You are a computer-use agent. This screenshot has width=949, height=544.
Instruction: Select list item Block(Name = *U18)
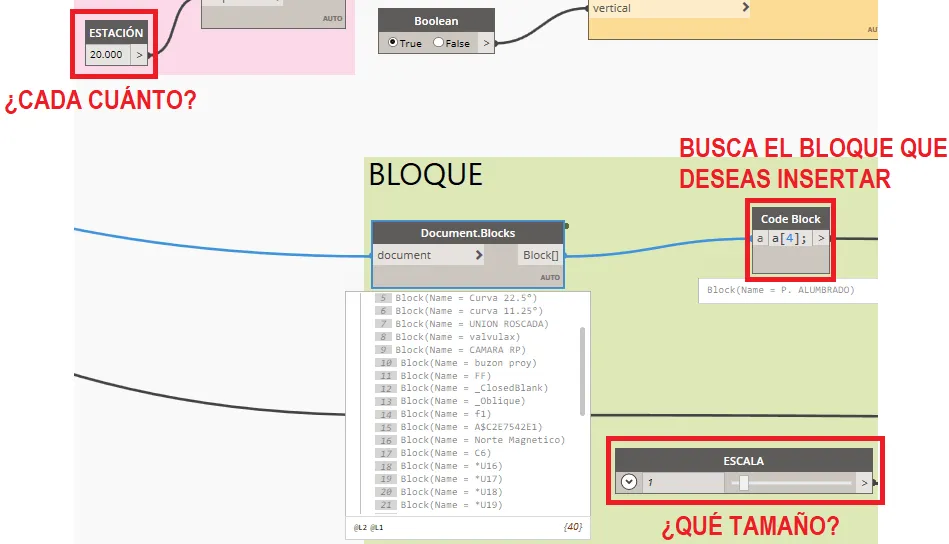tap(452, 492)
